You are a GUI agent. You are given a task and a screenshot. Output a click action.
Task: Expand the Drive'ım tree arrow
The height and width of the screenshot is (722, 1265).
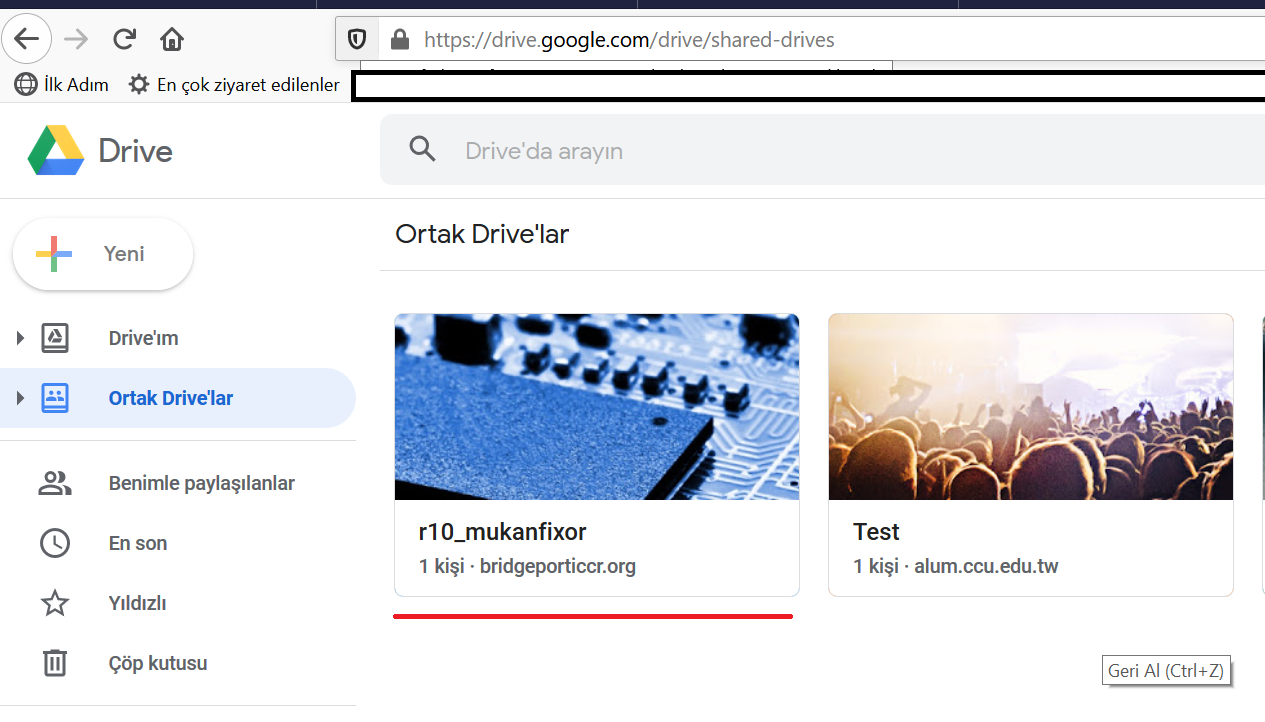tap(20, 338)
